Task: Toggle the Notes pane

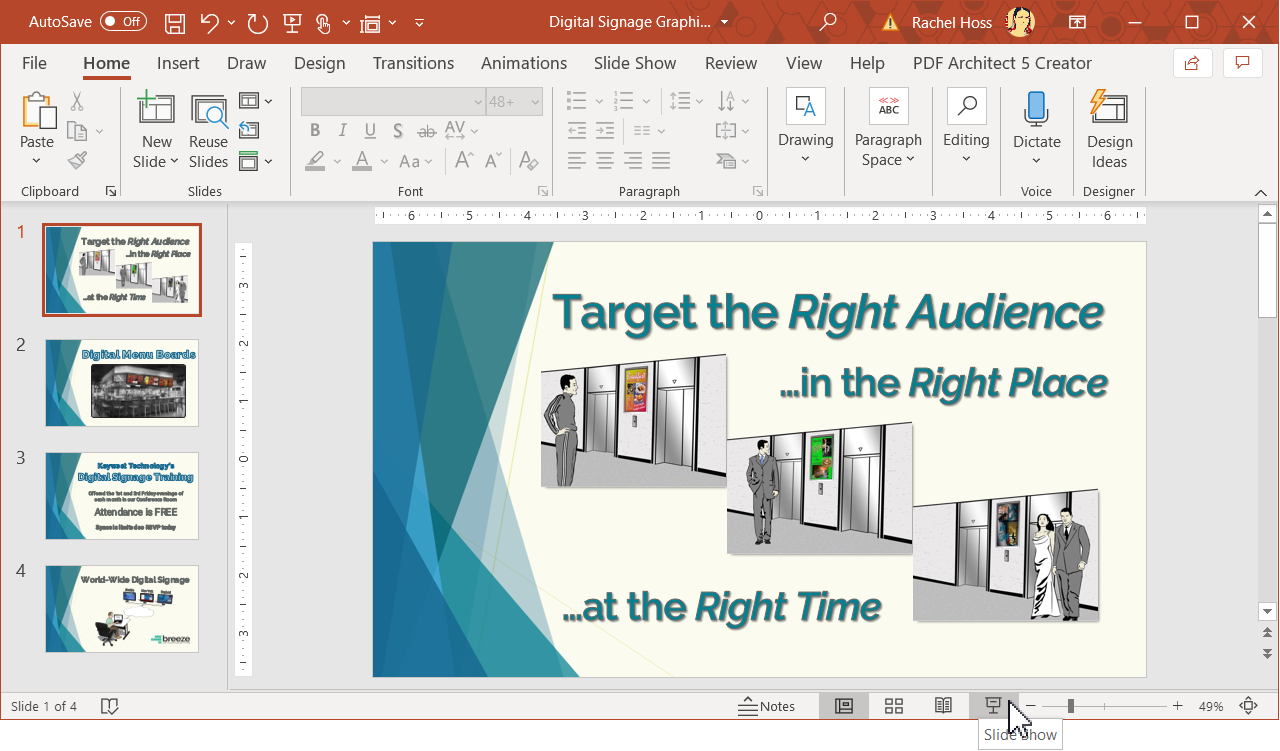Action: [x=766, y=706]
